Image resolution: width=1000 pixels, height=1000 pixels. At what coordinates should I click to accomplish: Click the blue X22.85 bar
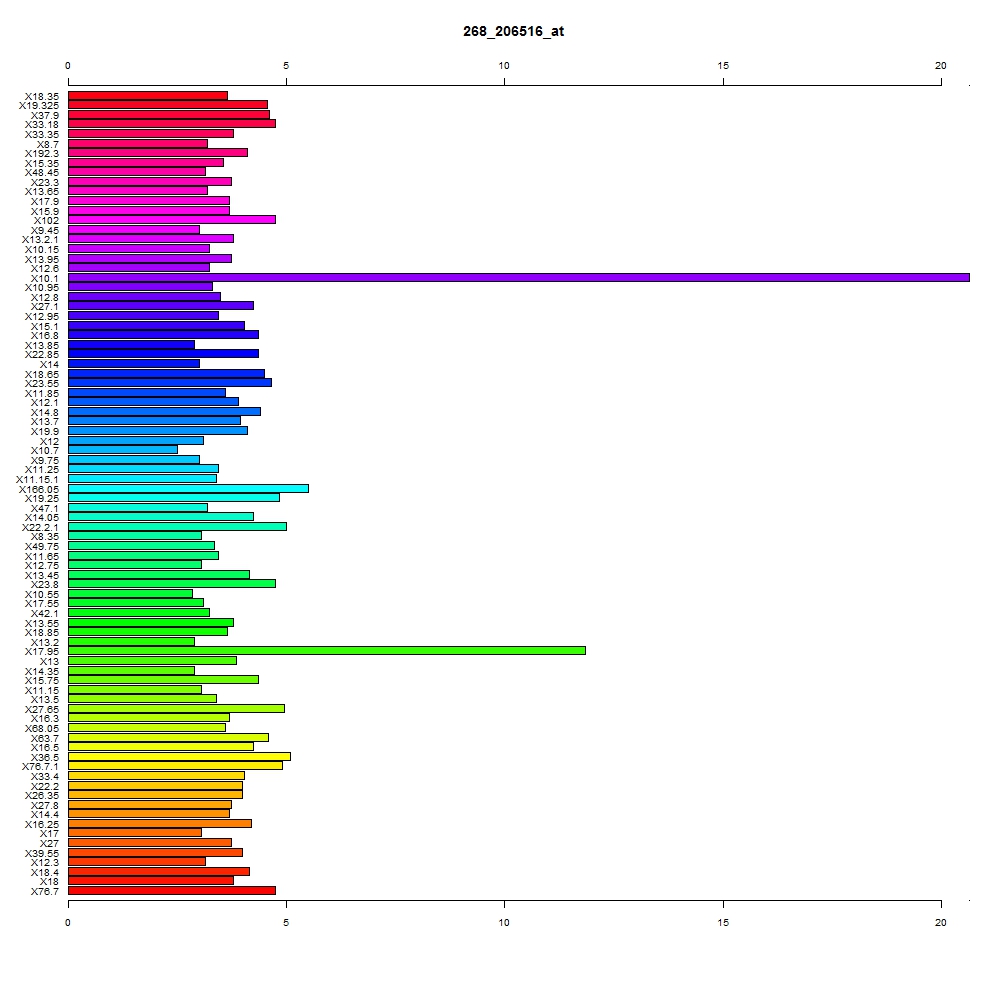point(163,353)
